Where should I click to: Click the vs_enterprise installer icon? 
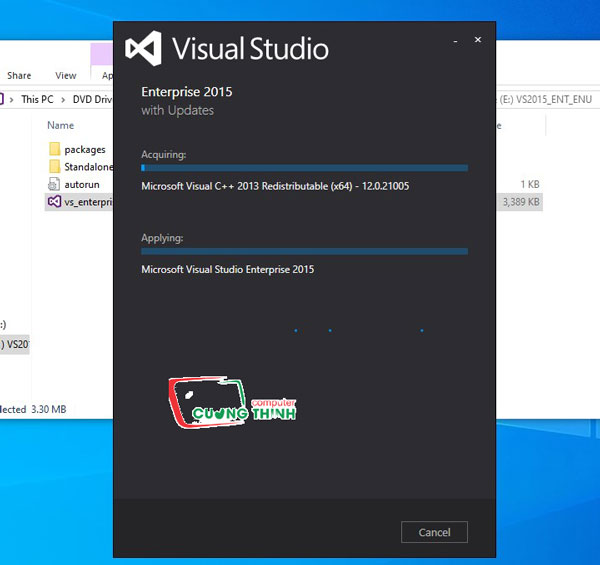point(54,202)
